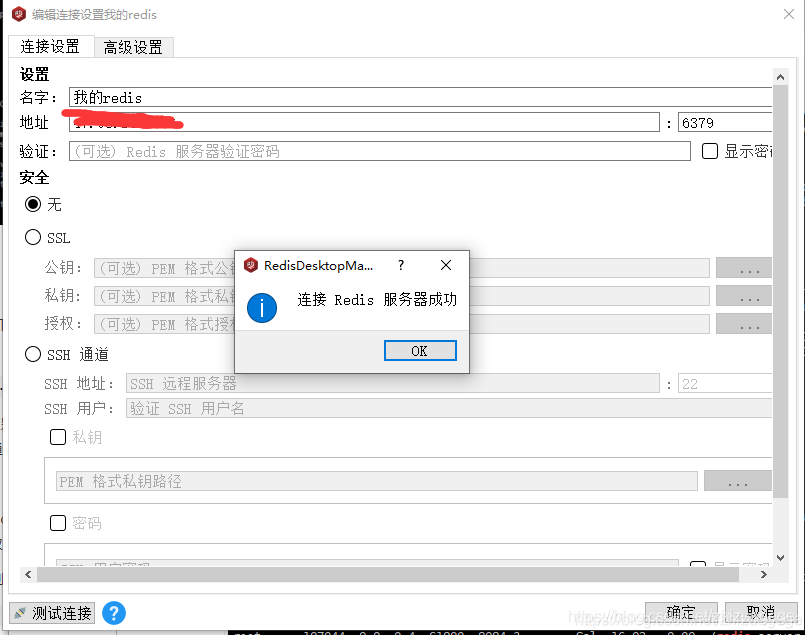
Task: Open the 高级设置 tab
Action: [x=133, y=47]
